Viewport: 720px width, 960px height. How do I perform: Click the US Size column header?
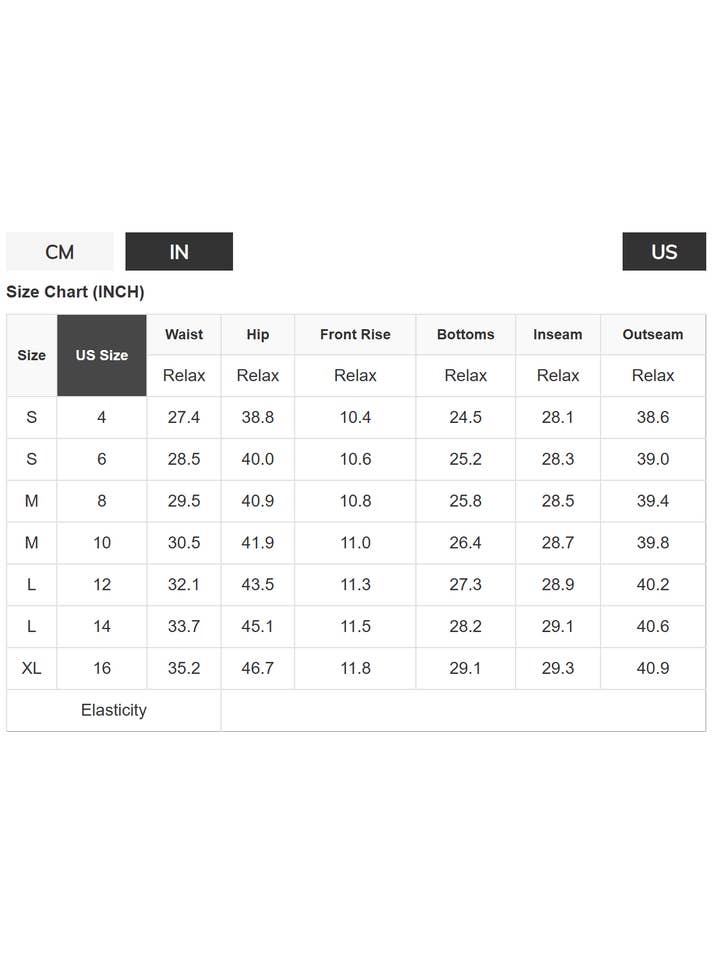(102, 355)
